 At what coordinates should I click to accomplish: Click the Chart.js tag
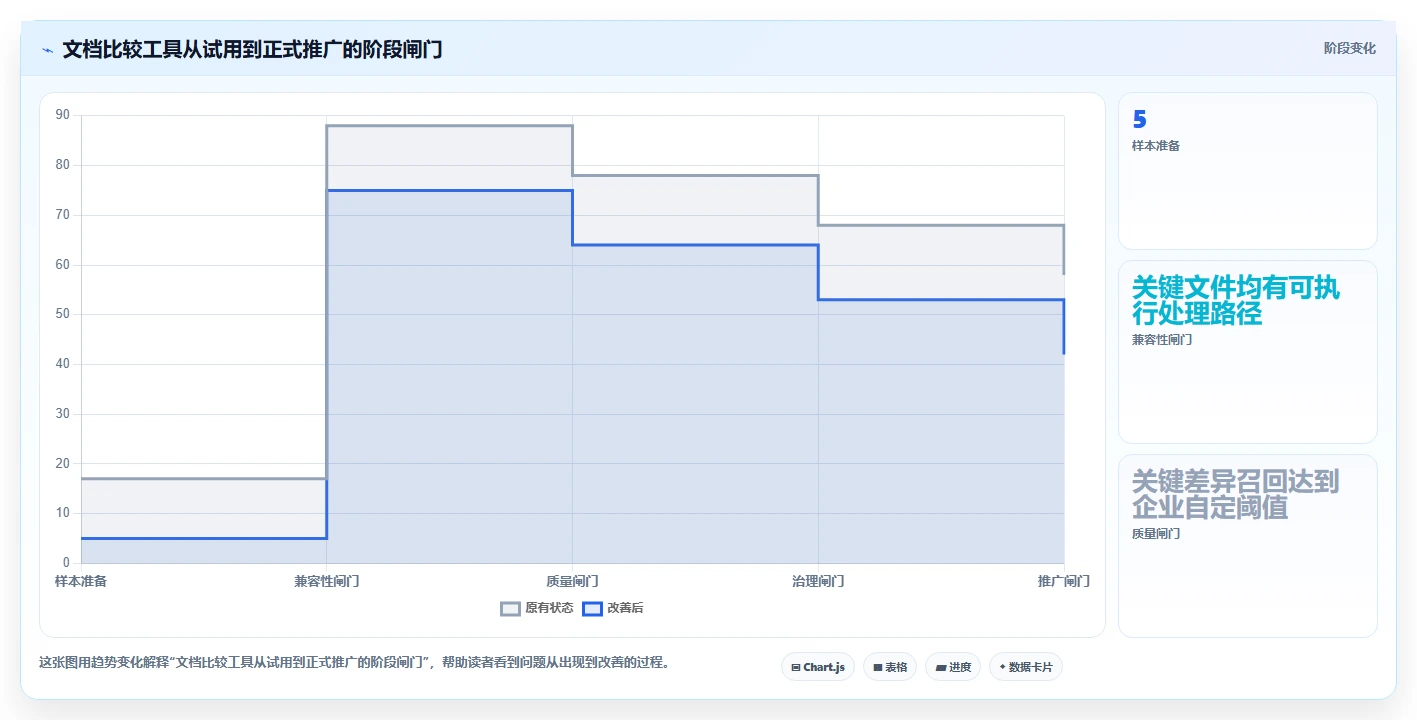click(818, 667)
